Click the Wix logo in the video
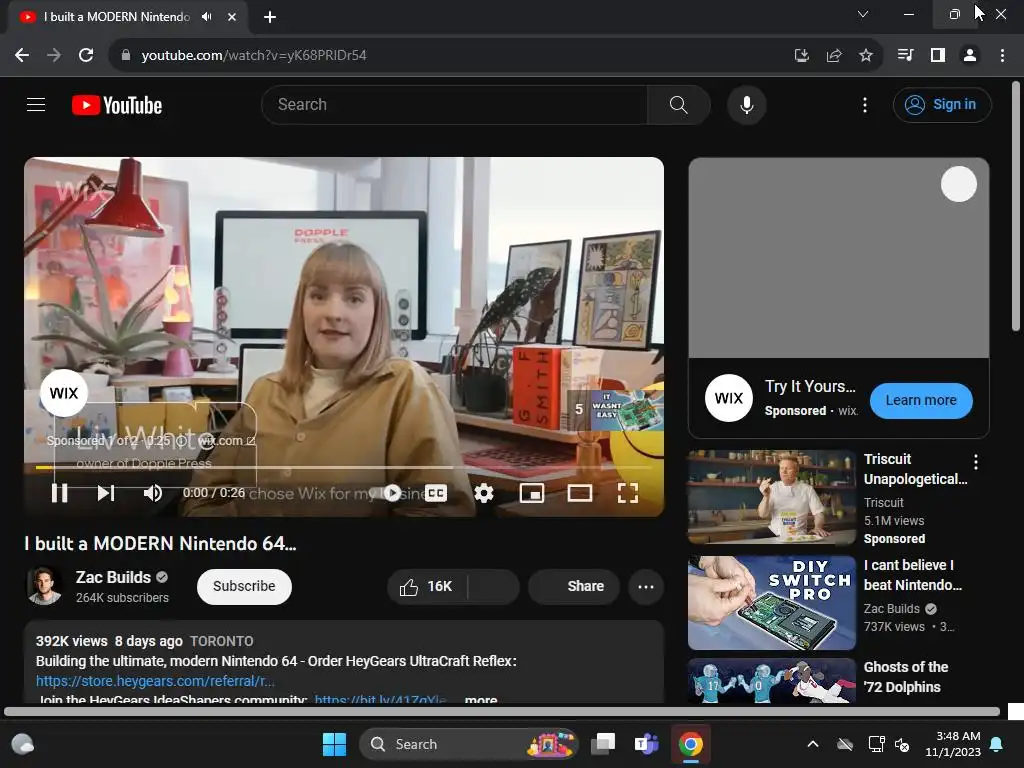The height and width of the screenshot is (768, 1024). [64, 393]
